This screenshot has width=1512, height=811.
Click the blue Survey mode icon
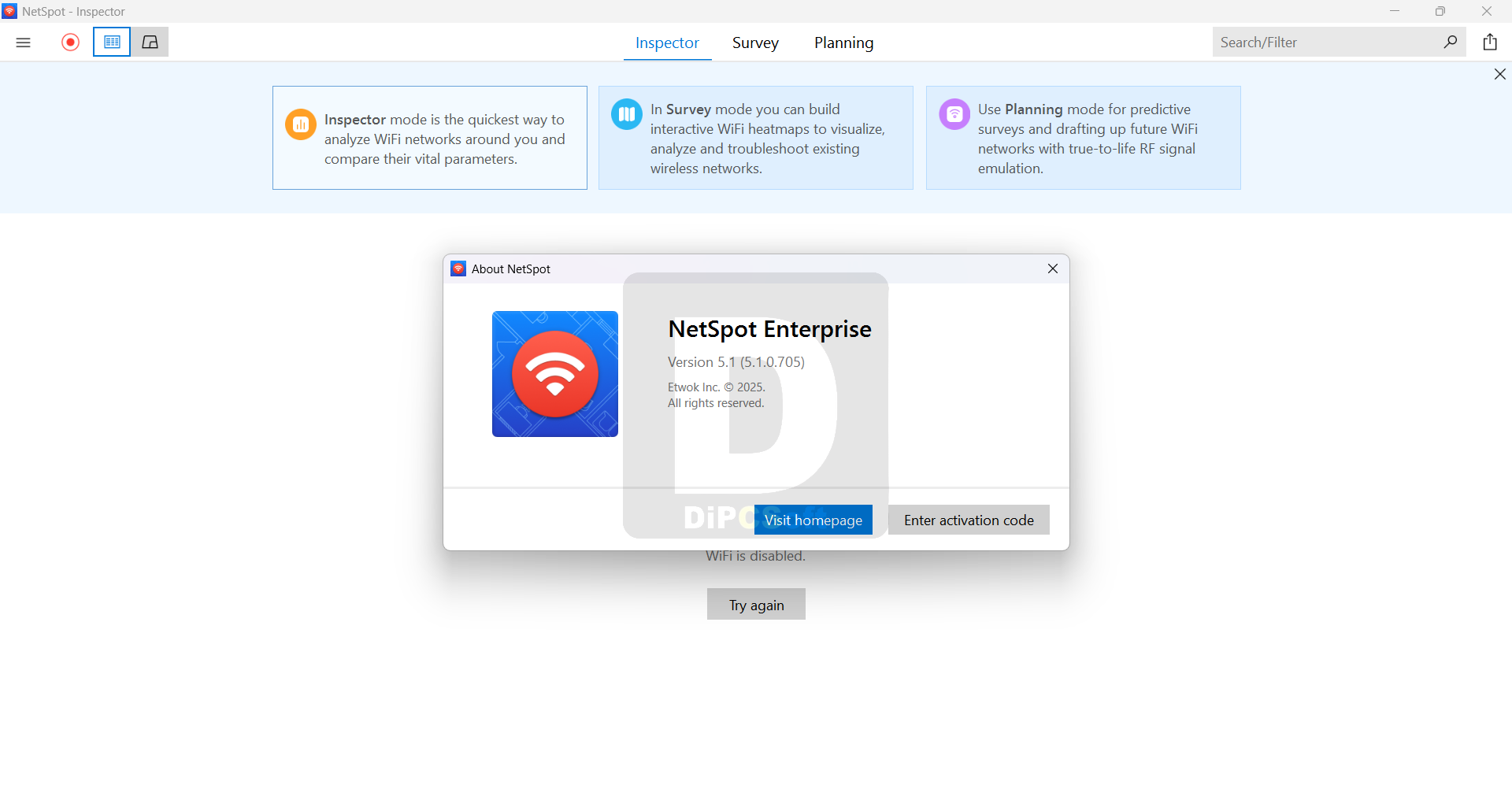click(x=627, y=114)
